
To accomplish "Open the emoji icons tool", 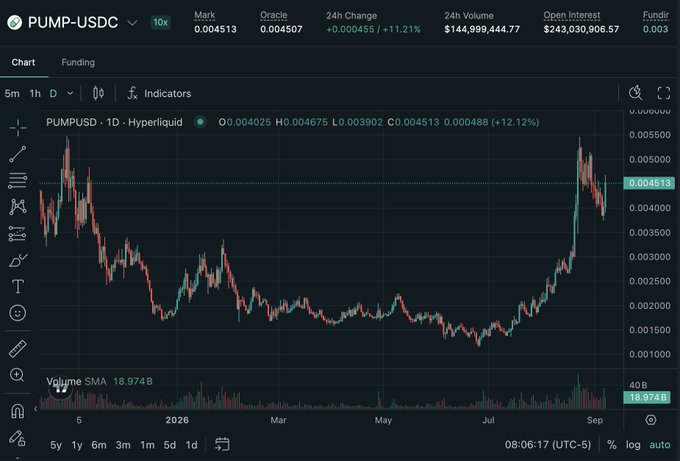I will pos(18,313).
